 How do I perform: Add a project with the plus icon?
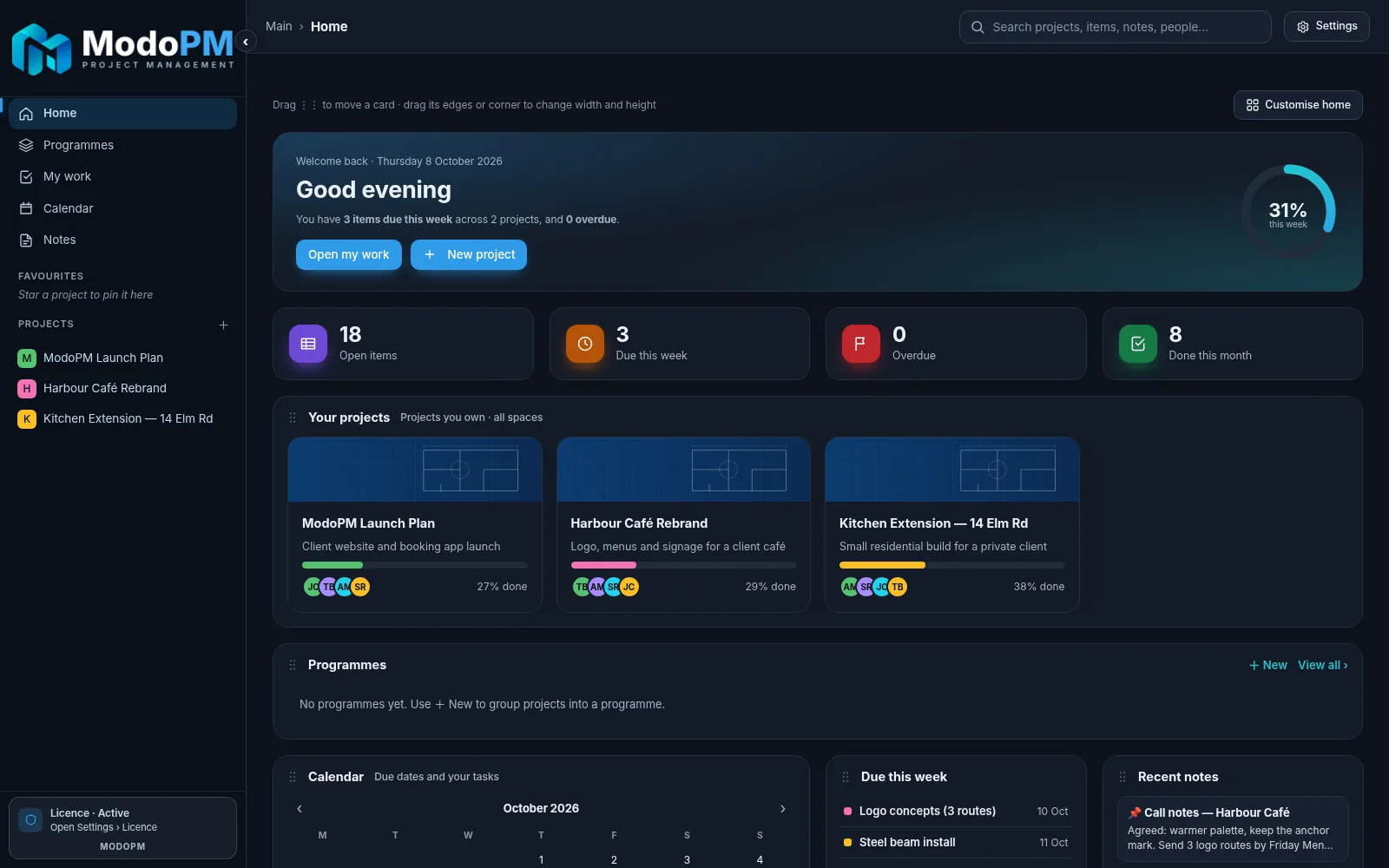point(223,325)
